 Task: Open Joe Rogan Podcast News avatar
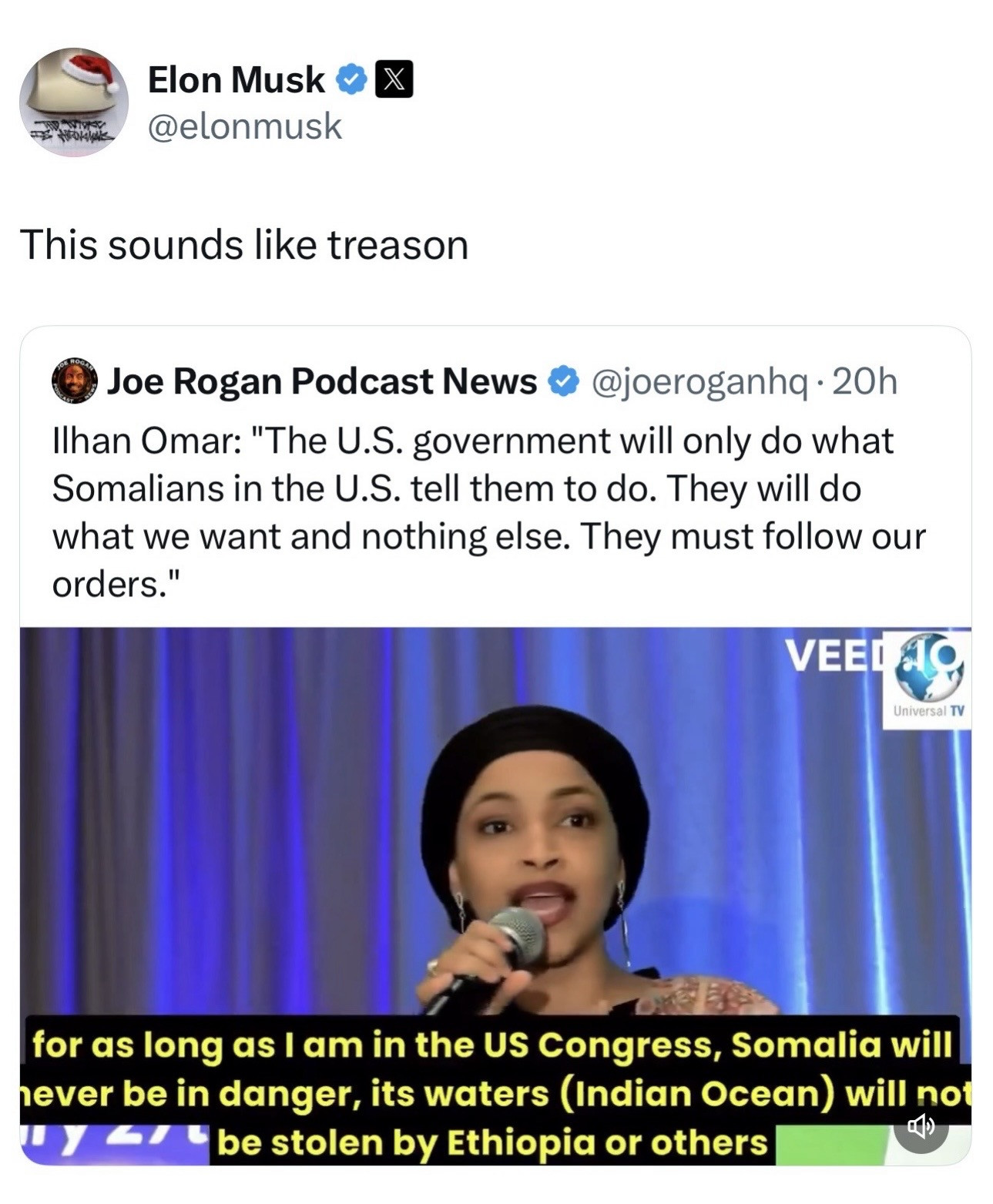pos(75,381)
